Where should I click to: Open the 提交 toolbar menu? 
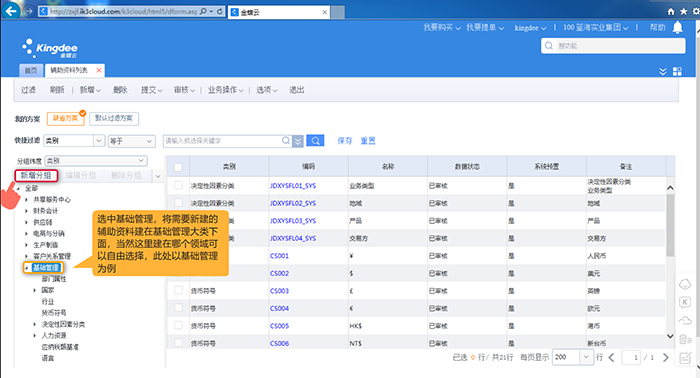(151, 90)
